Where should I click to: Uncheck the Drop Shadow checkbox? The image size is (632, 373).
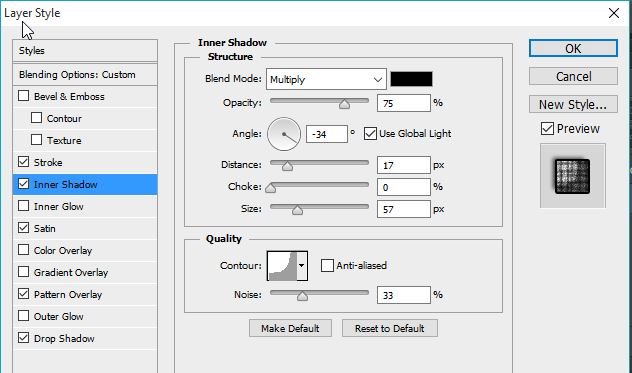[23, 338]
